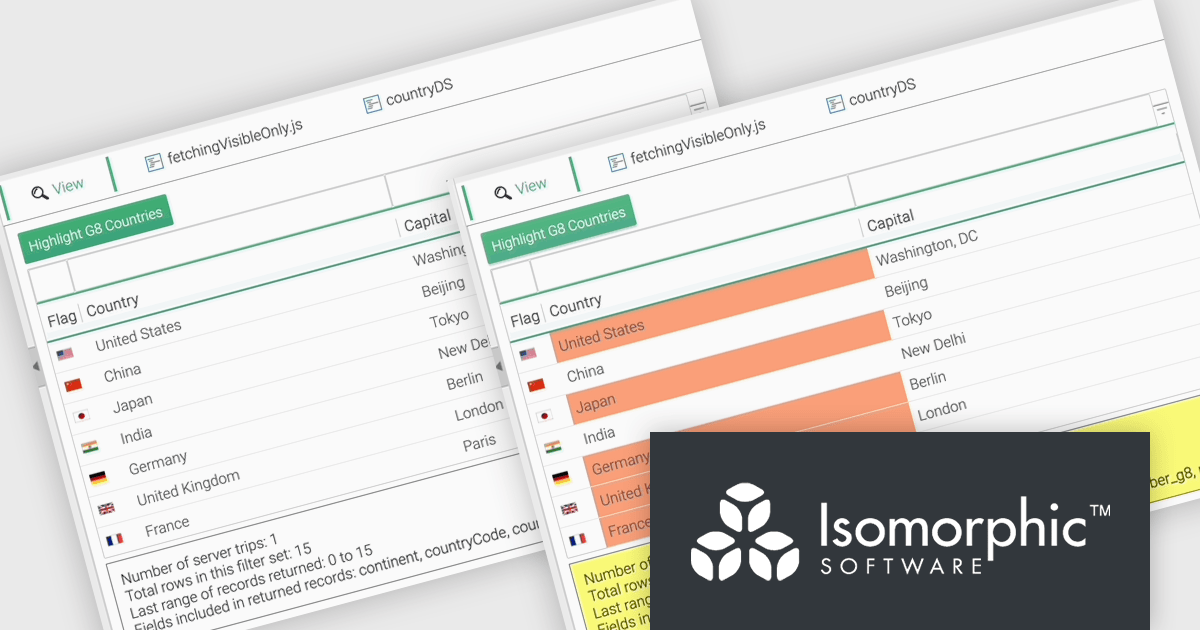This screenshot has height=630, width=1200.
Task: Click Capital column header, right grid
Action: [891, 222]
